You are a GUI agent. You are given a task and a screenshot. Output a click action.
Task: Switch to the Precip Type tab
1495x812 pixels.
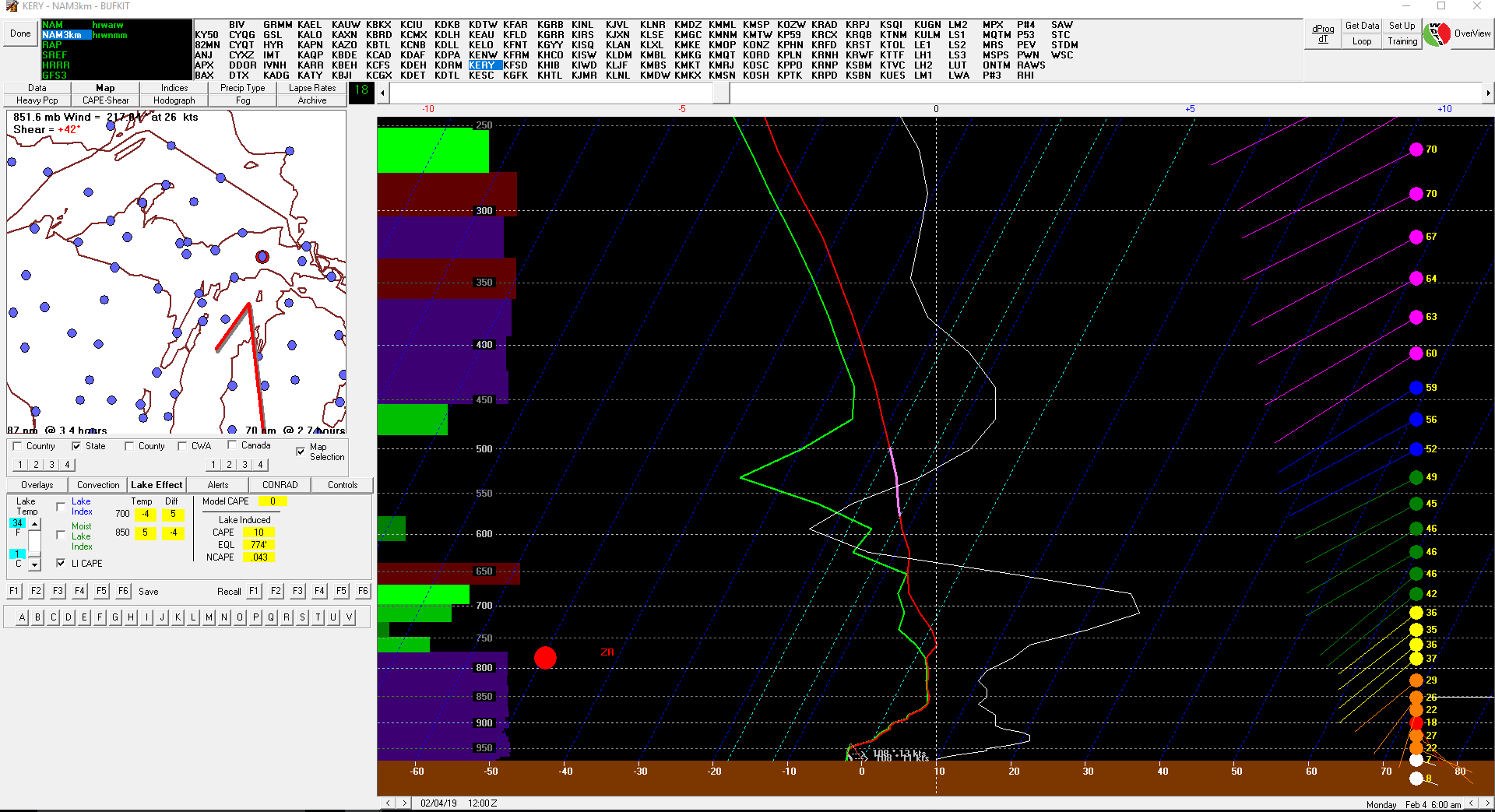tap(243, 88)
